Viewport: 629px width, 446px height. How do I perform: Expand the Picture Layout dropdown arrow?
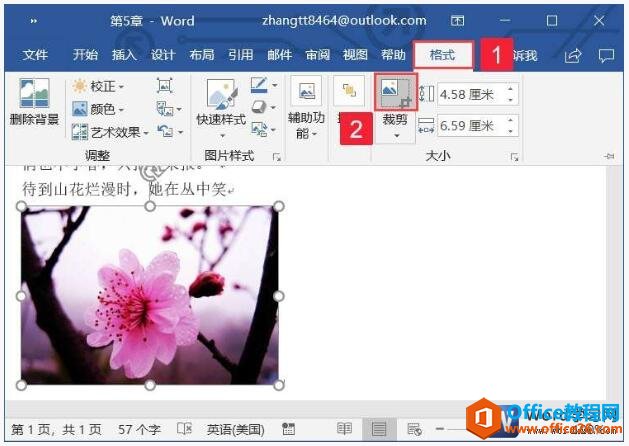[x=274, y=130]
